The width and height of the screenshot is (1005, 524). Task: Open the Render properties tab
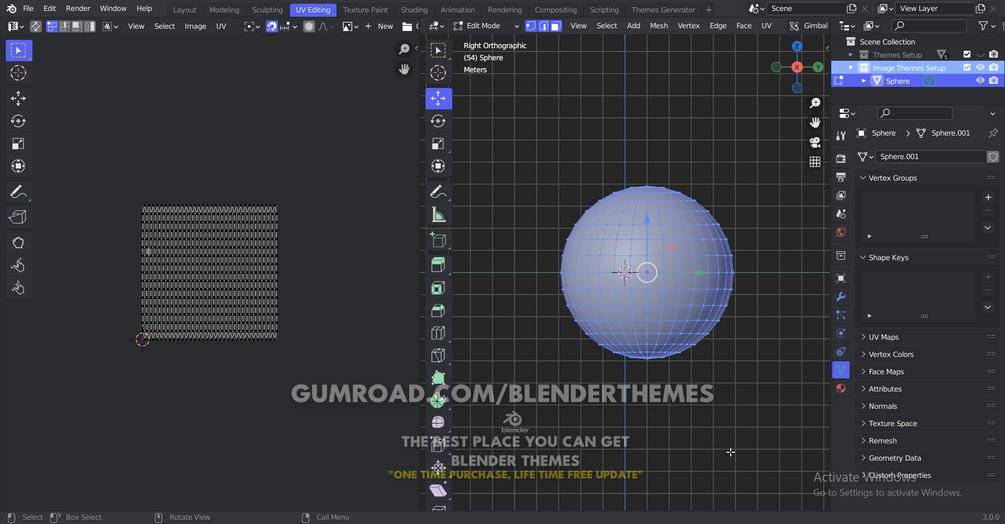point(841,158)
